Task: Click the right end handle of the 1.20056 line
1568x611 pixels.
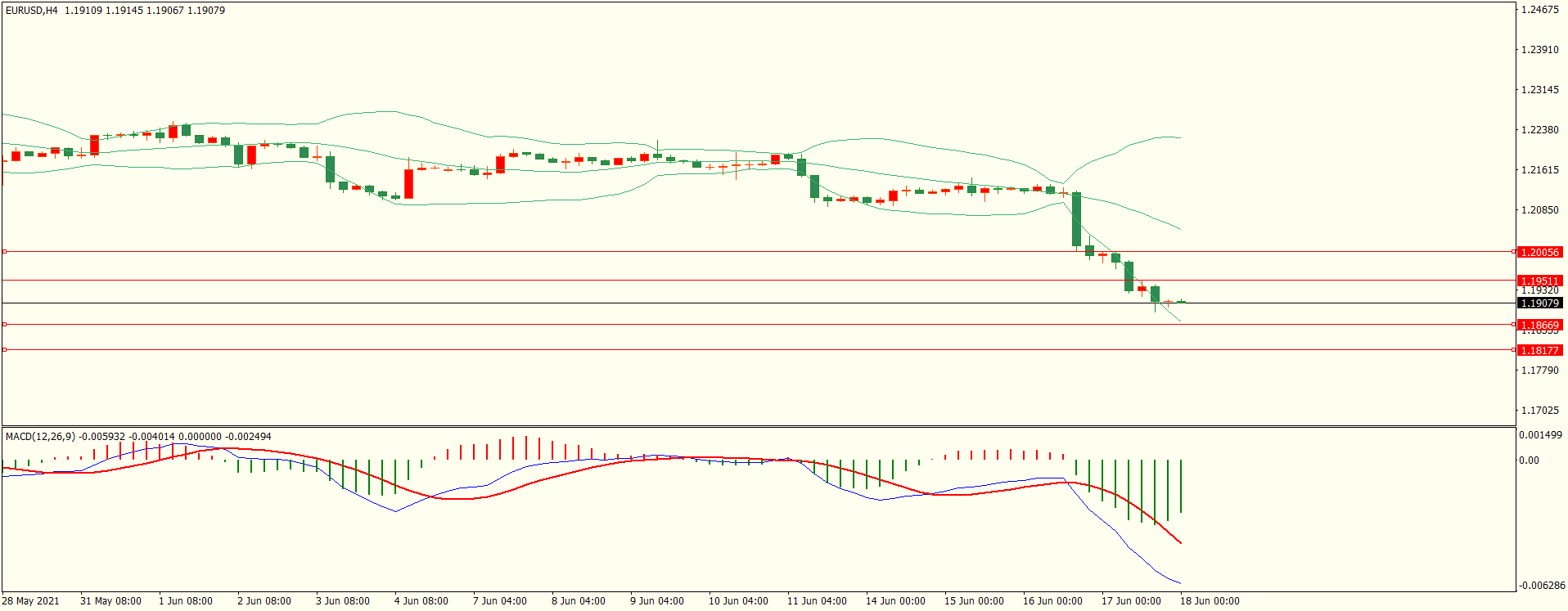Action: (x=1513, y=252)
